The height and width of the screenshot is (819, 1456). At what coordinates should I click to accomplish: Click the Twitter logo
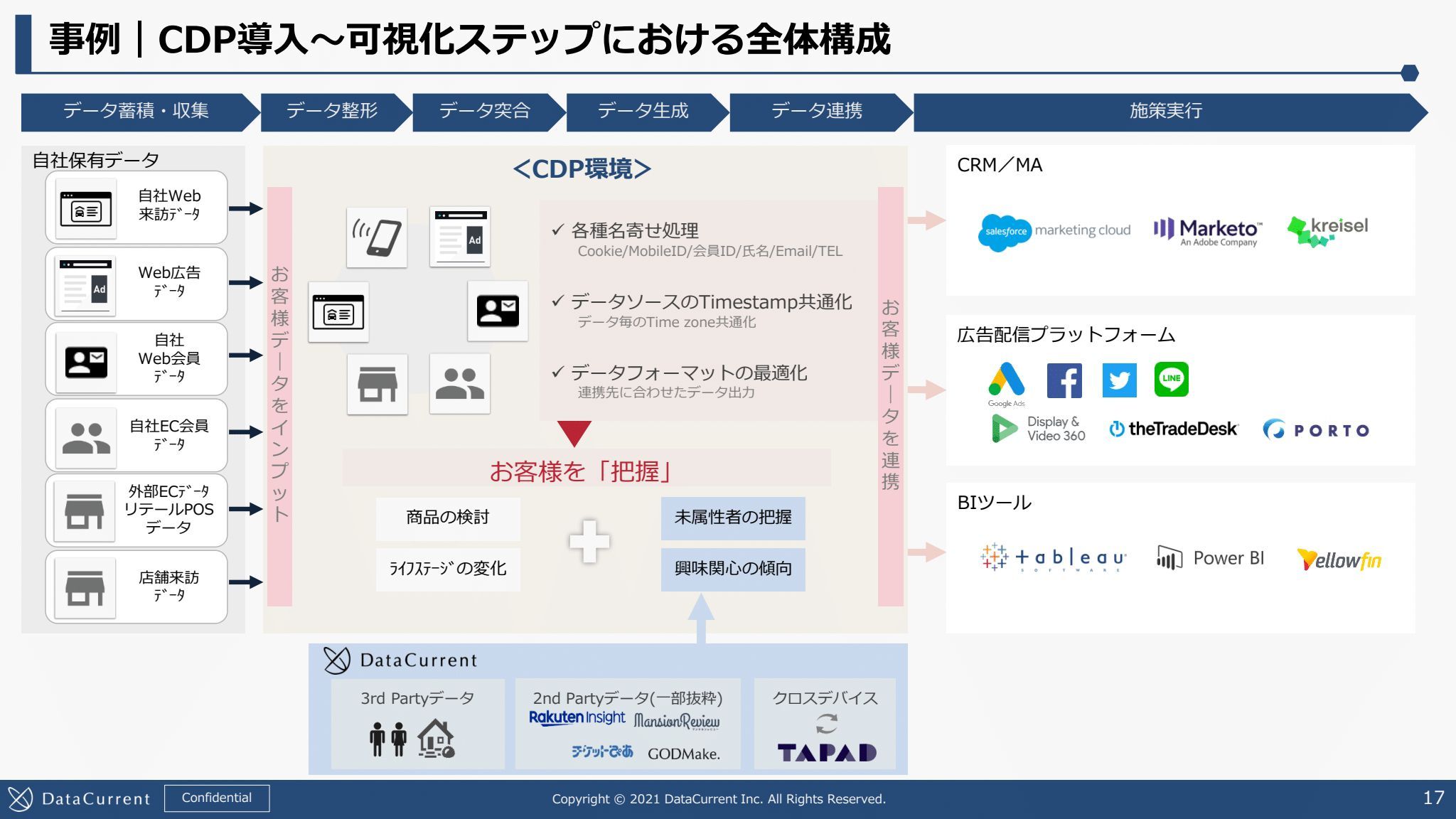(x=1119, y=380)
